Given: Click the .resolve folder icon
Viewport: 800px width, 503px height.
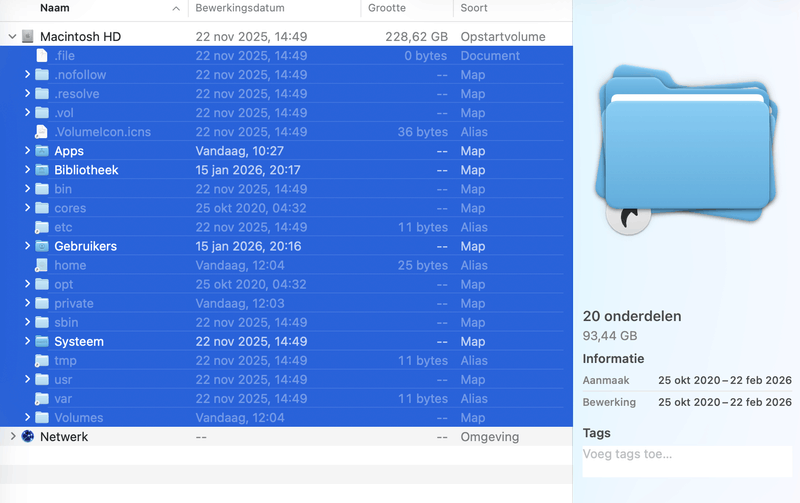Looking at the screenshot, I should point(42,94).
